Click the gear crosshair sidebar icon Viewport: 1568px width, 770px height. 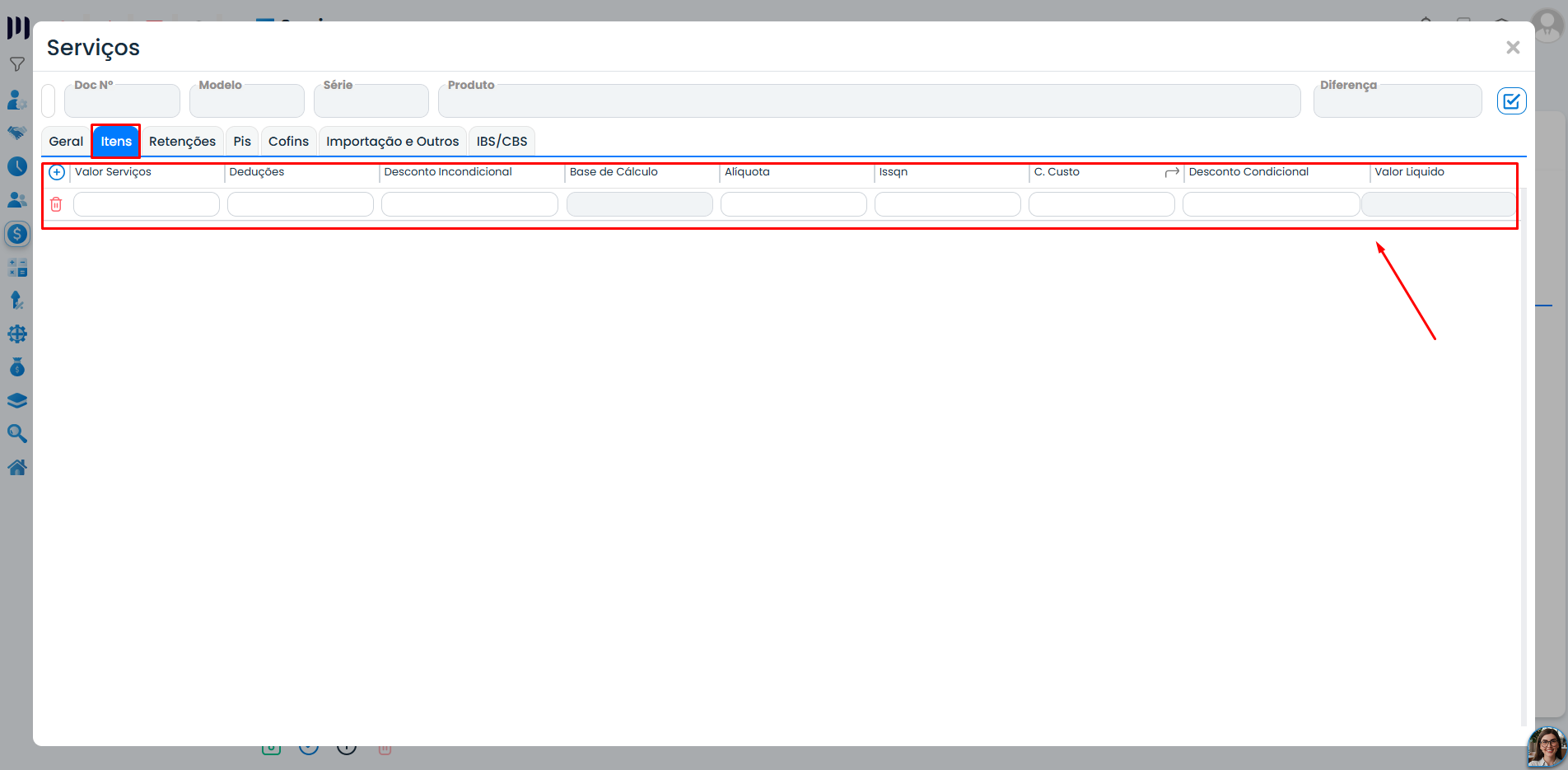pyautogui.click(x=17, y=334)
